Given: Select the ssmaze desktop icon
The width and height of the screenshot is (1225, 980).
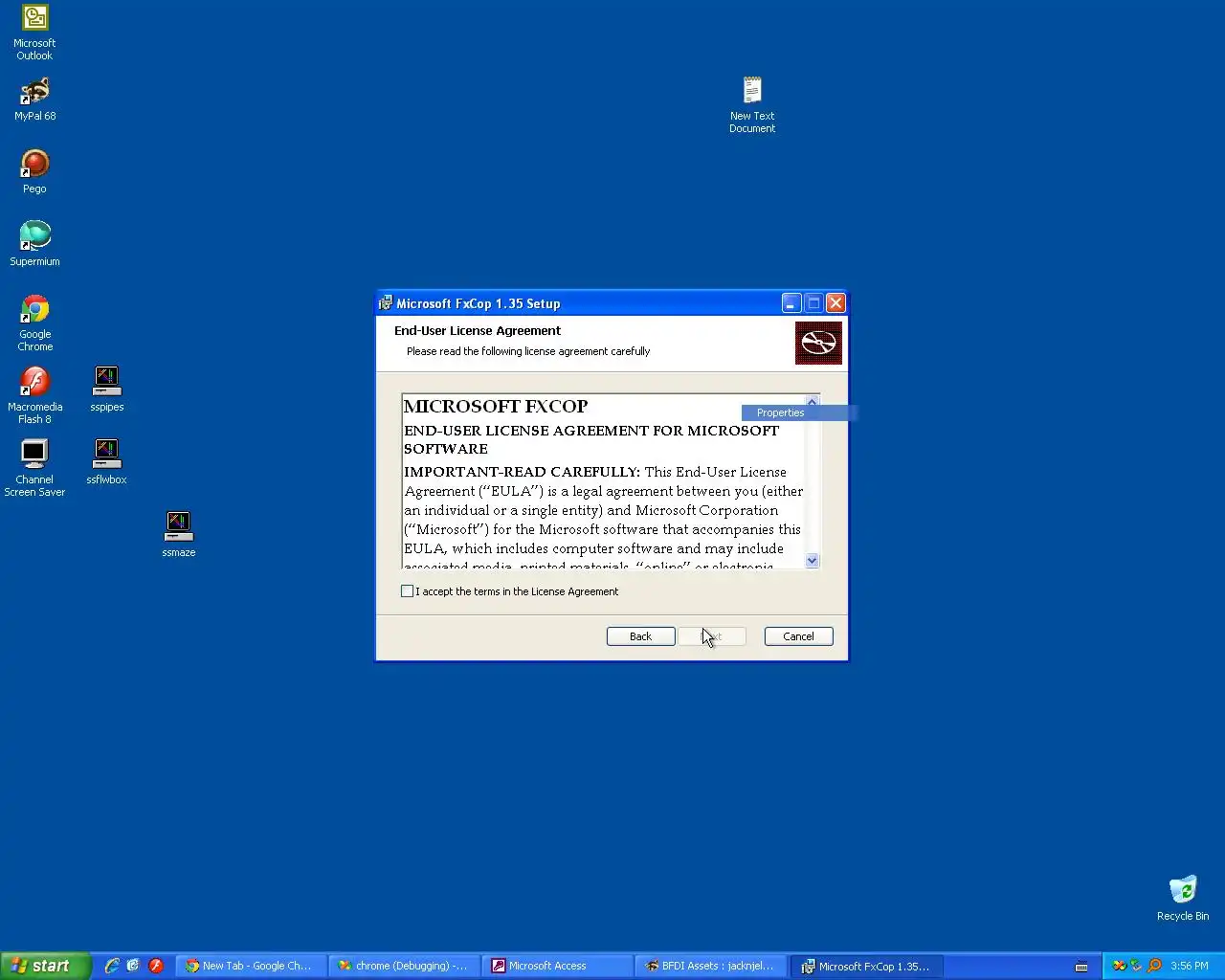Looking at the screenshot, I should [x=178, y=535].
